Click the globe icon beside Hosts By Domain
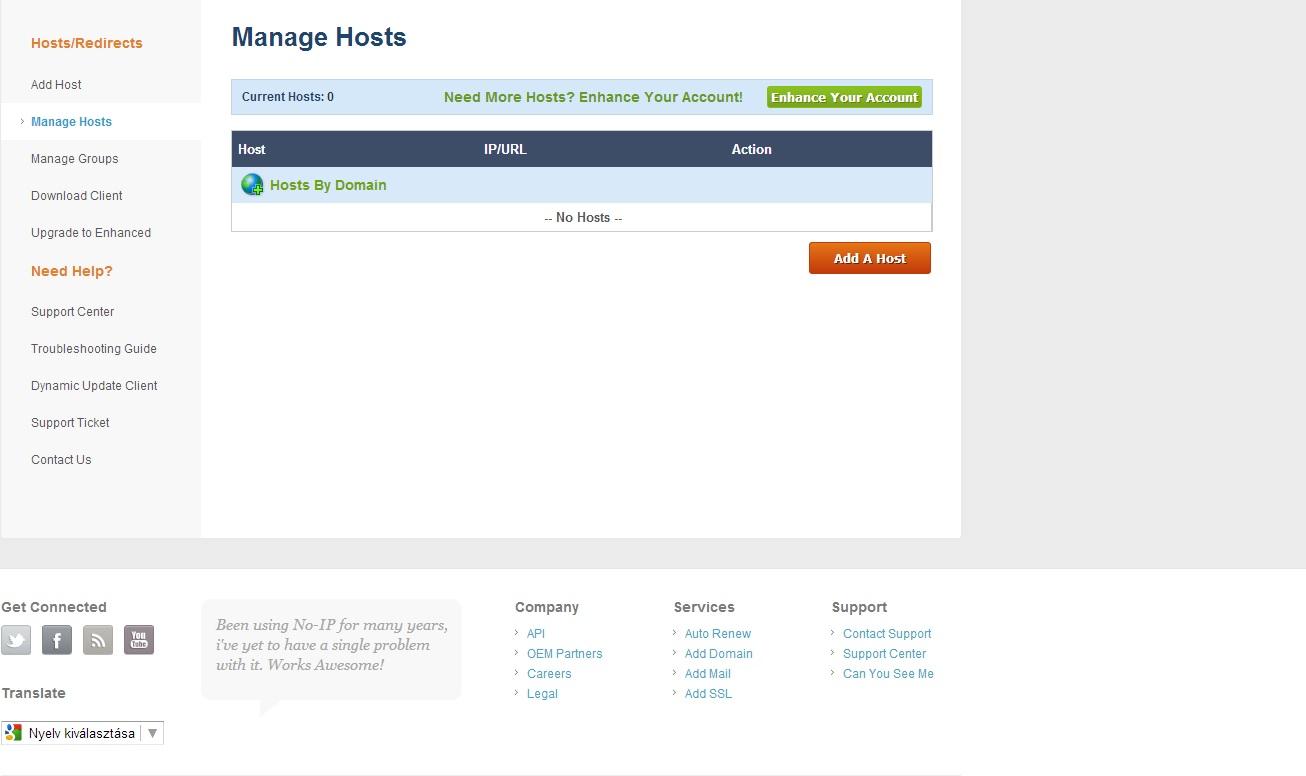The width and height of the screenshot is (1306, 776). (252, 185)
